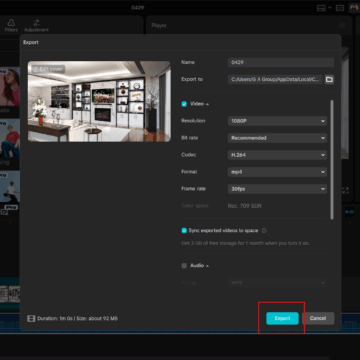Open the user profile avatar
This screenshot has width=360, height=360.
point(354,8)
